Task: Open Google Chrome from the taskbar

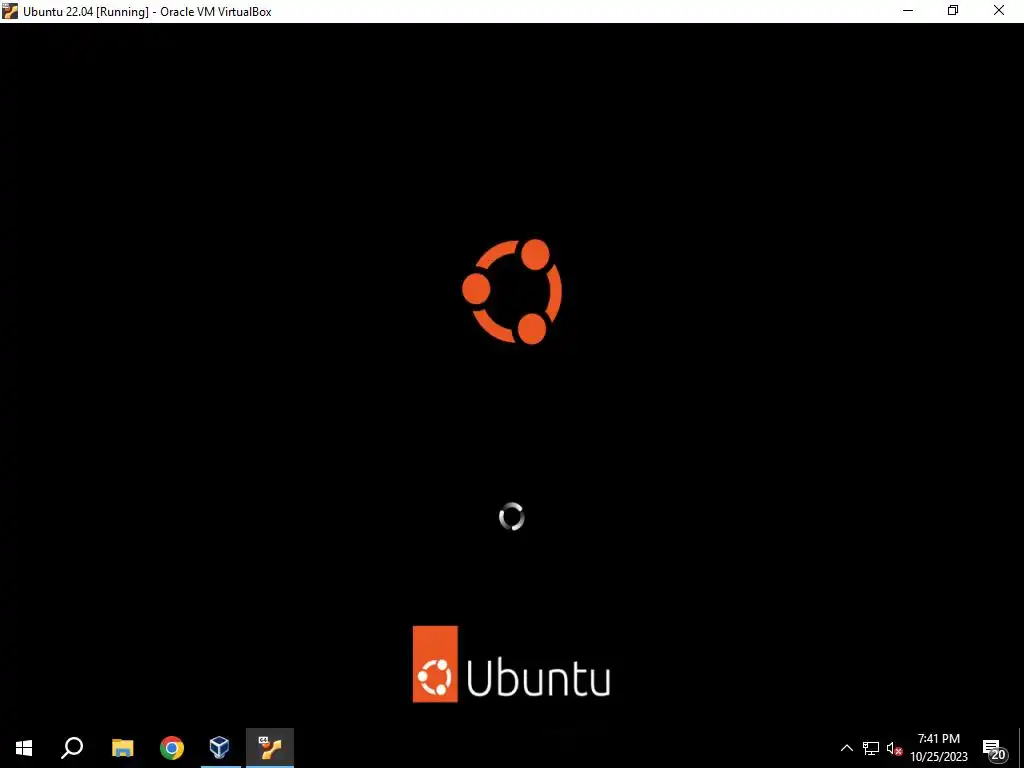Action: pyautogui.click(x=172, y=748)
